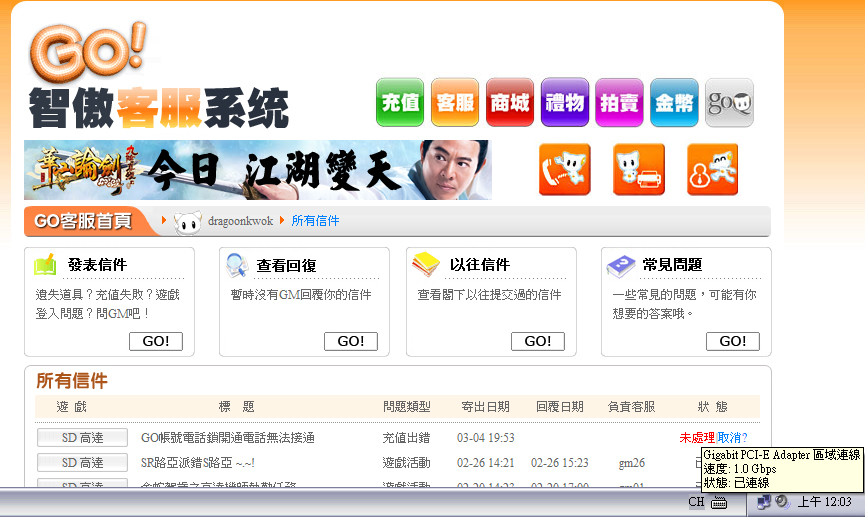Click the CH language bar indicator
Viewport: 865px width, 517px height.
[696, 502]
